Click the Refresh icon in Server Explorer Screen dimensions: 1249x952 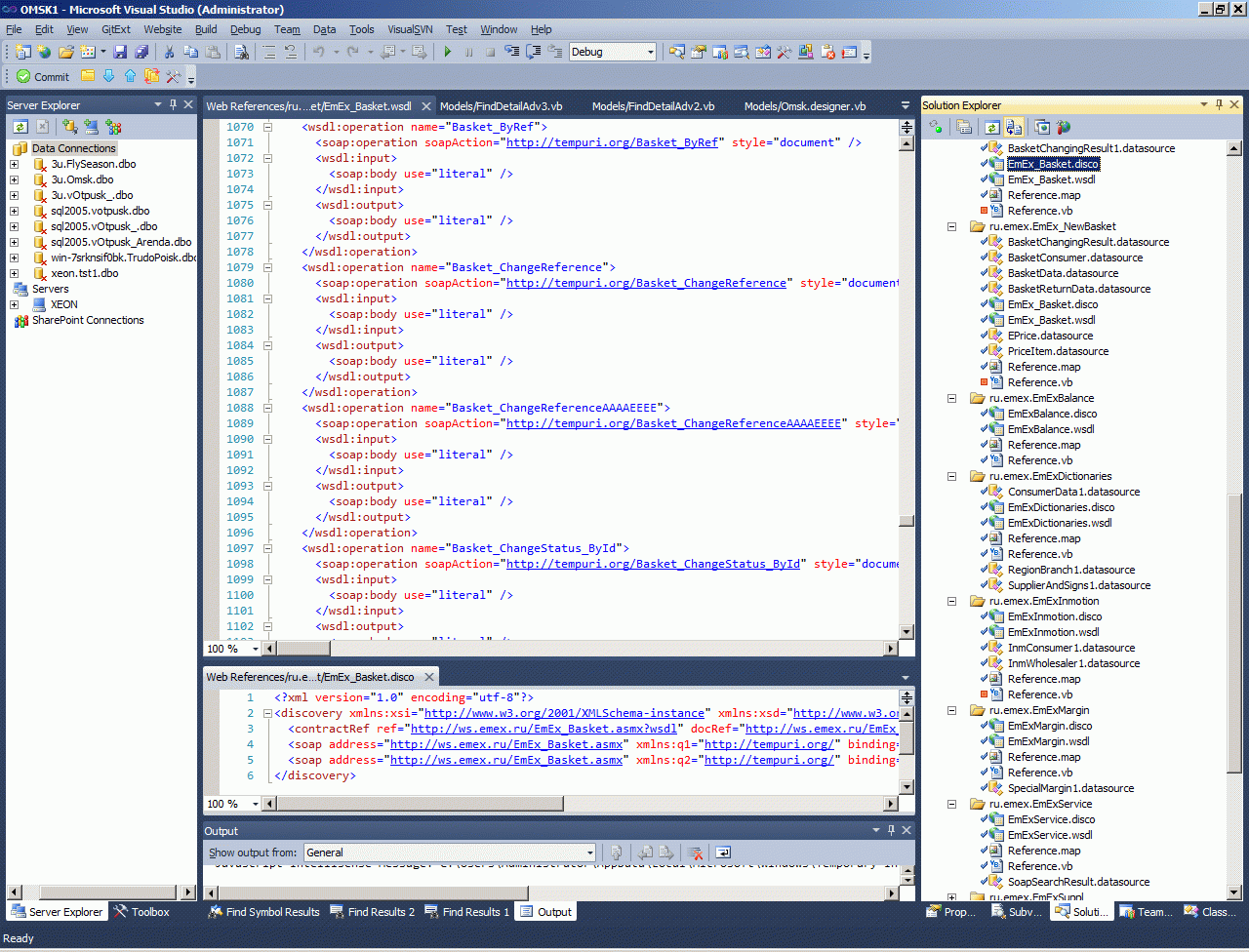click(x=20, y=127)
